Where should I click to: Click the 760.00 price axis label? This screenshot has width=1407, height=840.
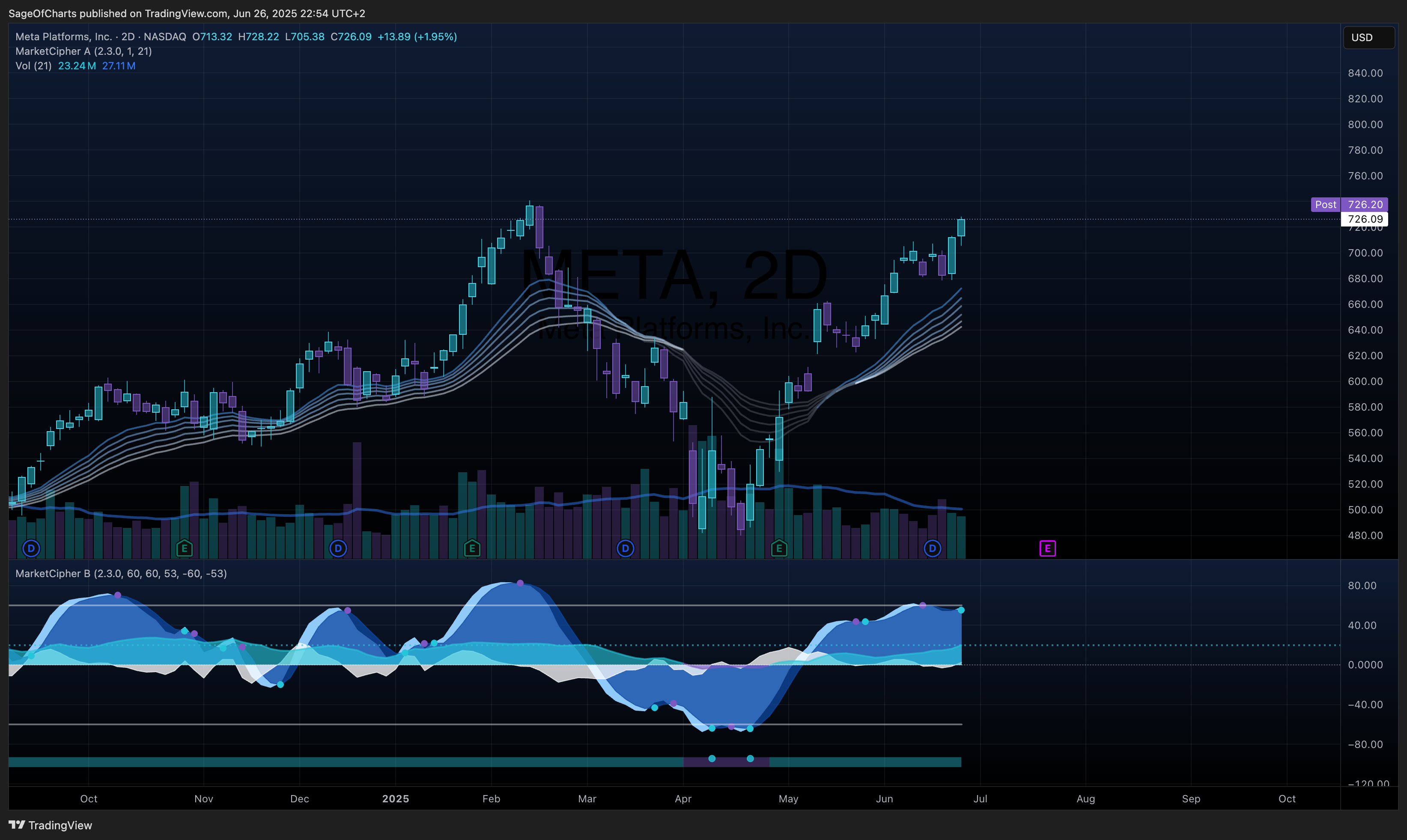coord(1365,176)
